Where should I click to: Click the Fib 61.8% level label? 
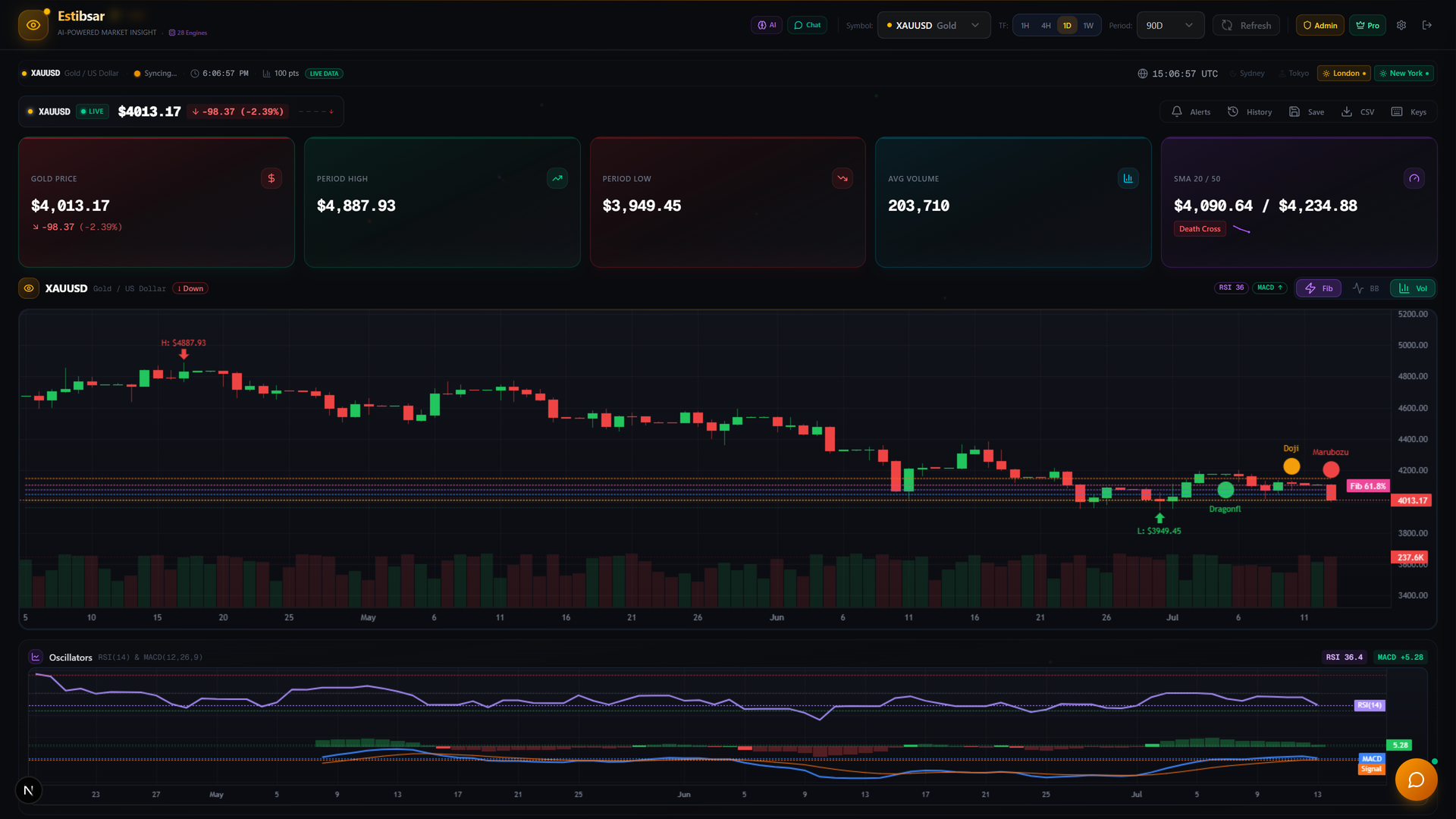point(1368,486)
